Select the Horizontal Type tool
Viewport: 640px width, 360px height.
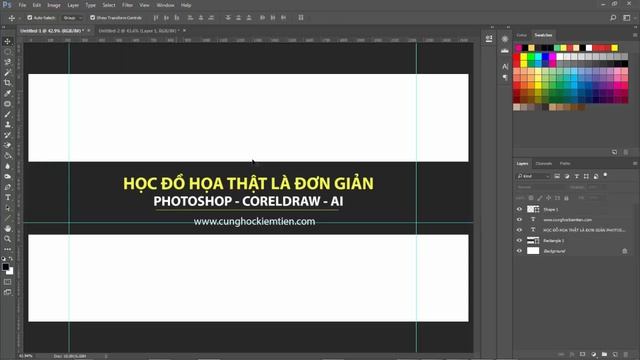coord(7,198)
